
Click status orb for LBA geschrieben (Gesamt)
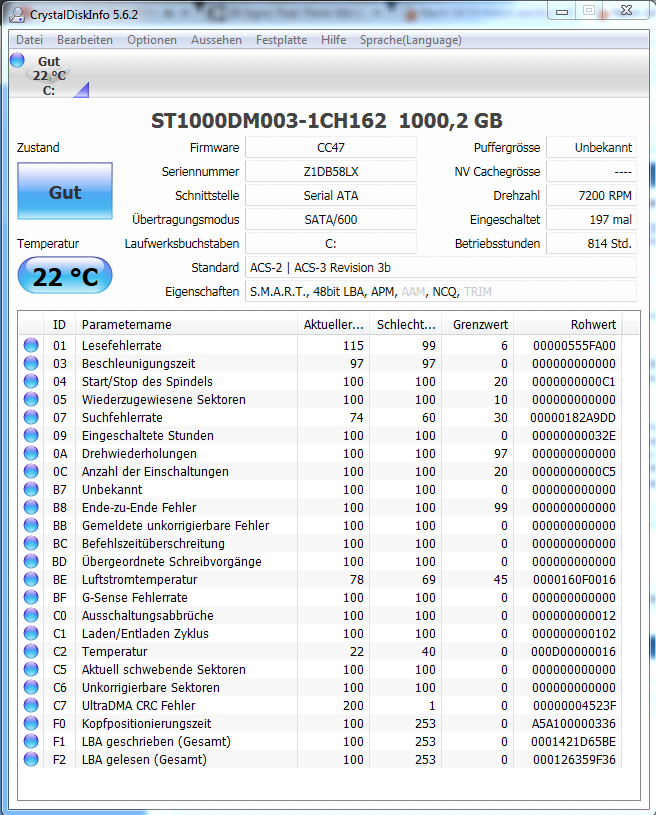(x=31, y=741)
